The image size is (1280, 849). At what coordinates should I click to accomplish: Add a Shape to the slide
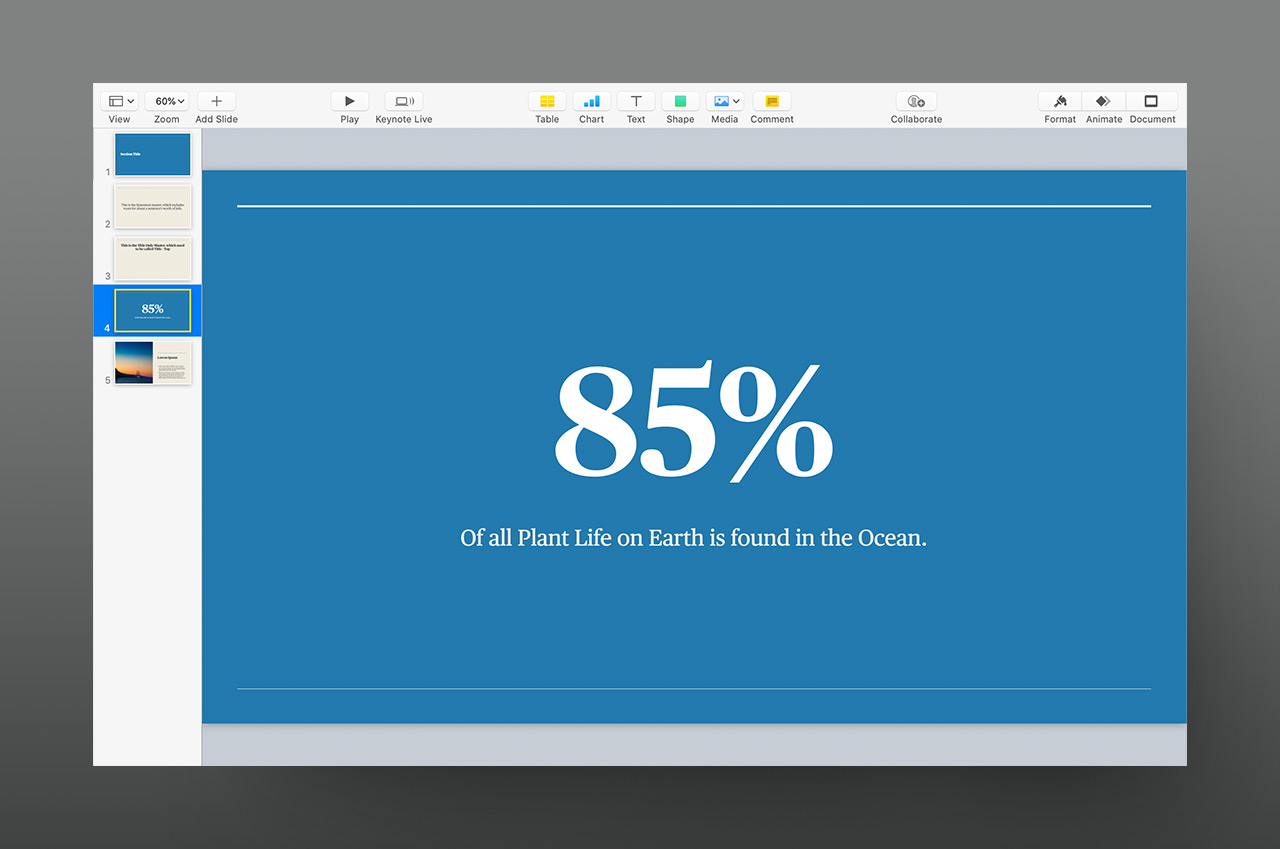[x=680, y=101]
